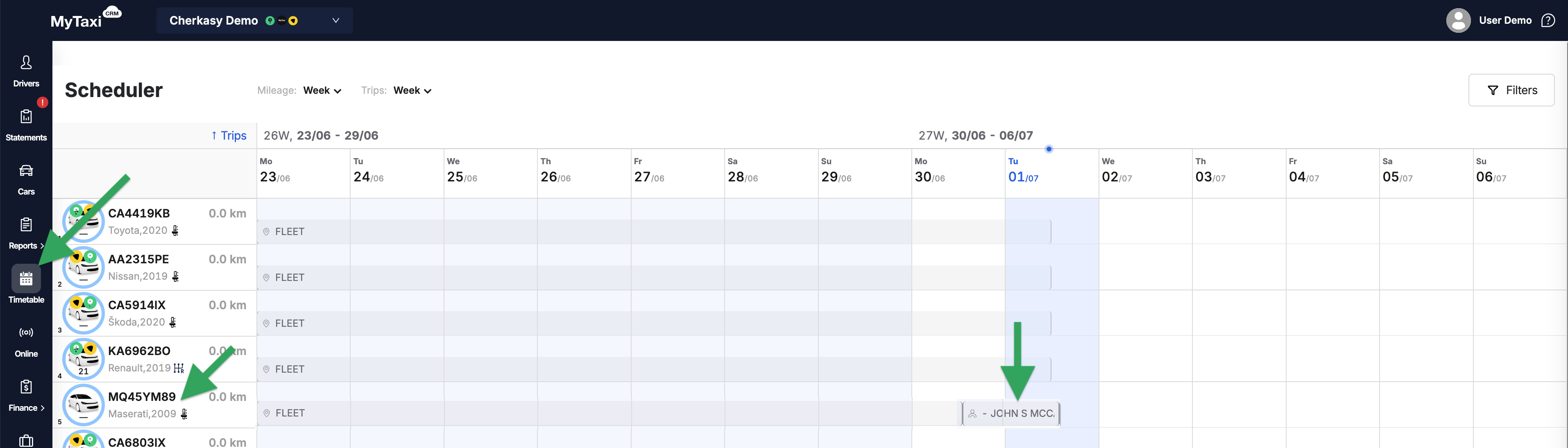Click the transmission icon next to Nissan,2019
The width and height of the screenshot is (1568, 448).
pyautogui.click(x=175, y=276)
